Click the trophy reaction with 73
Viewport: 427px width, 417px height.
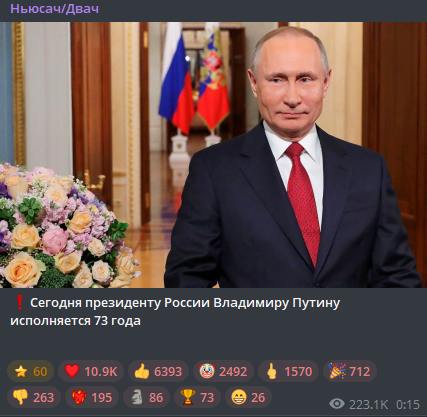tap(197, 397)
